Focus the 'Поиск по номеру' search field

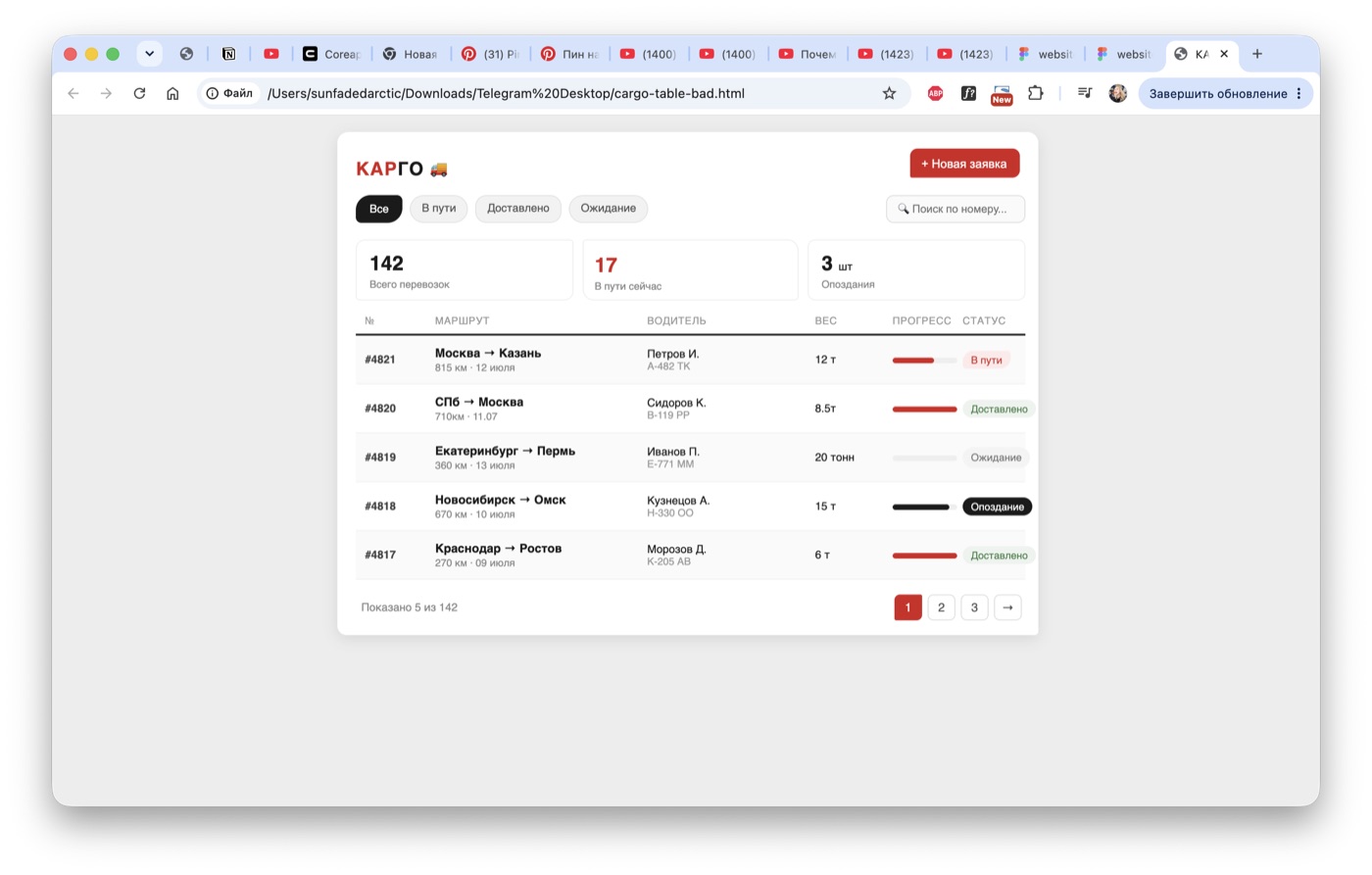tap(955, 209)
